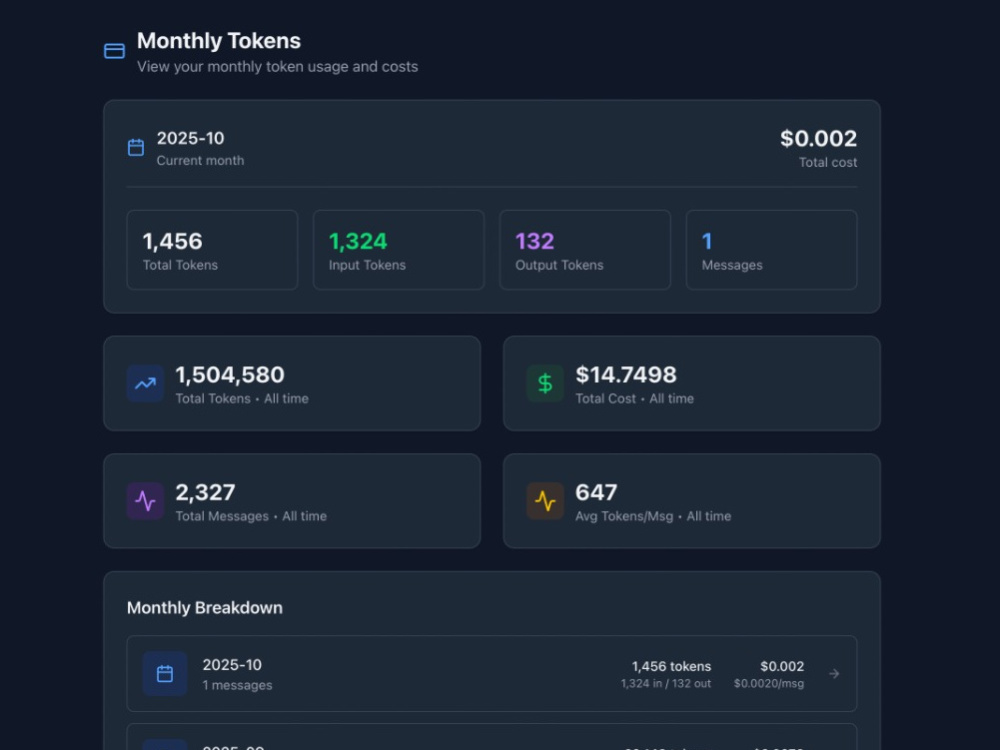Click the 'Current month' label
This screenshot has height=750, width=1000.
(x=200, y=161)
